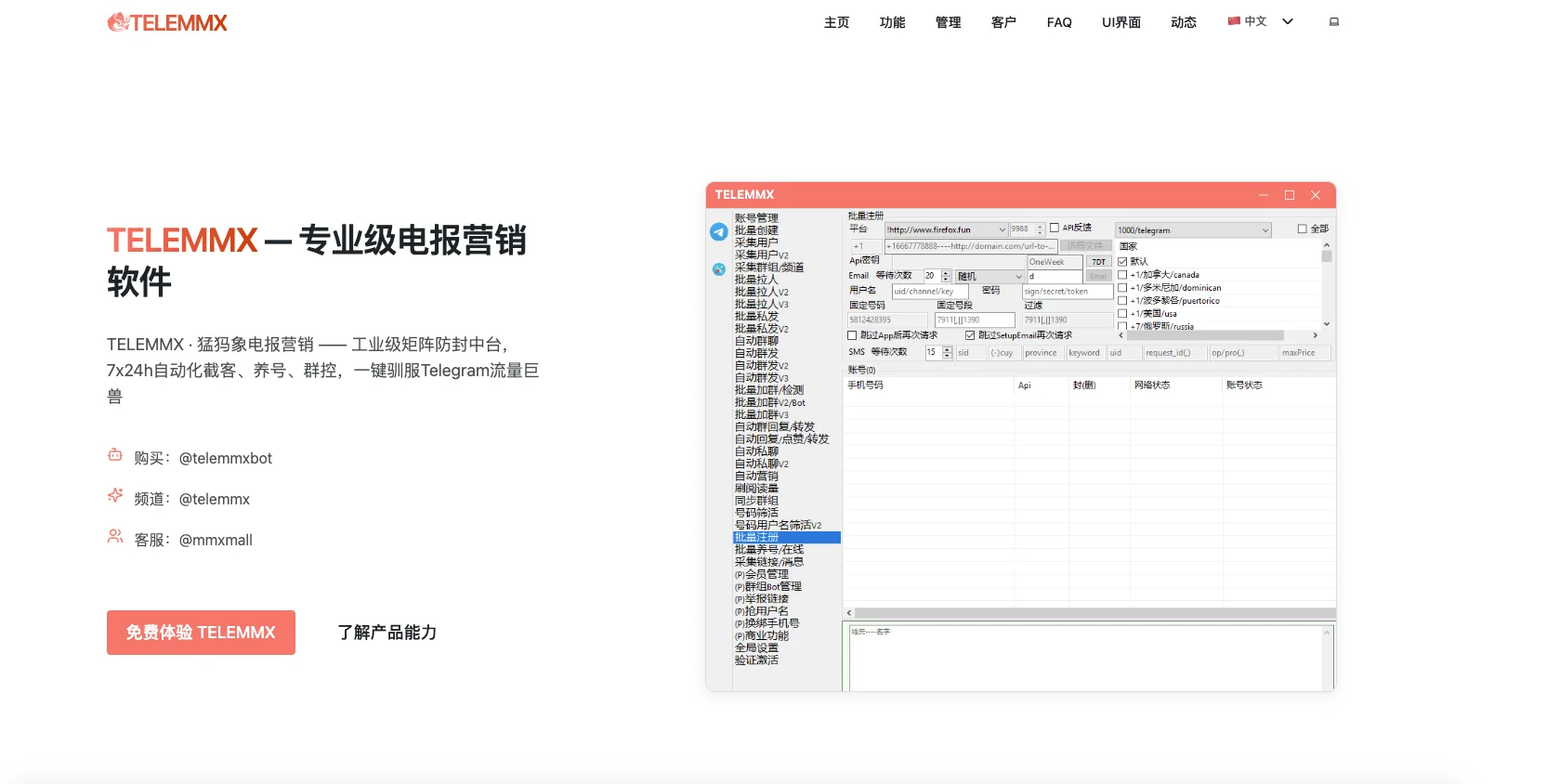The width and height of the screenshot is (1546, 784).
Task: Click the Telegram icon in the app sidebar
Action: [718, 232]
